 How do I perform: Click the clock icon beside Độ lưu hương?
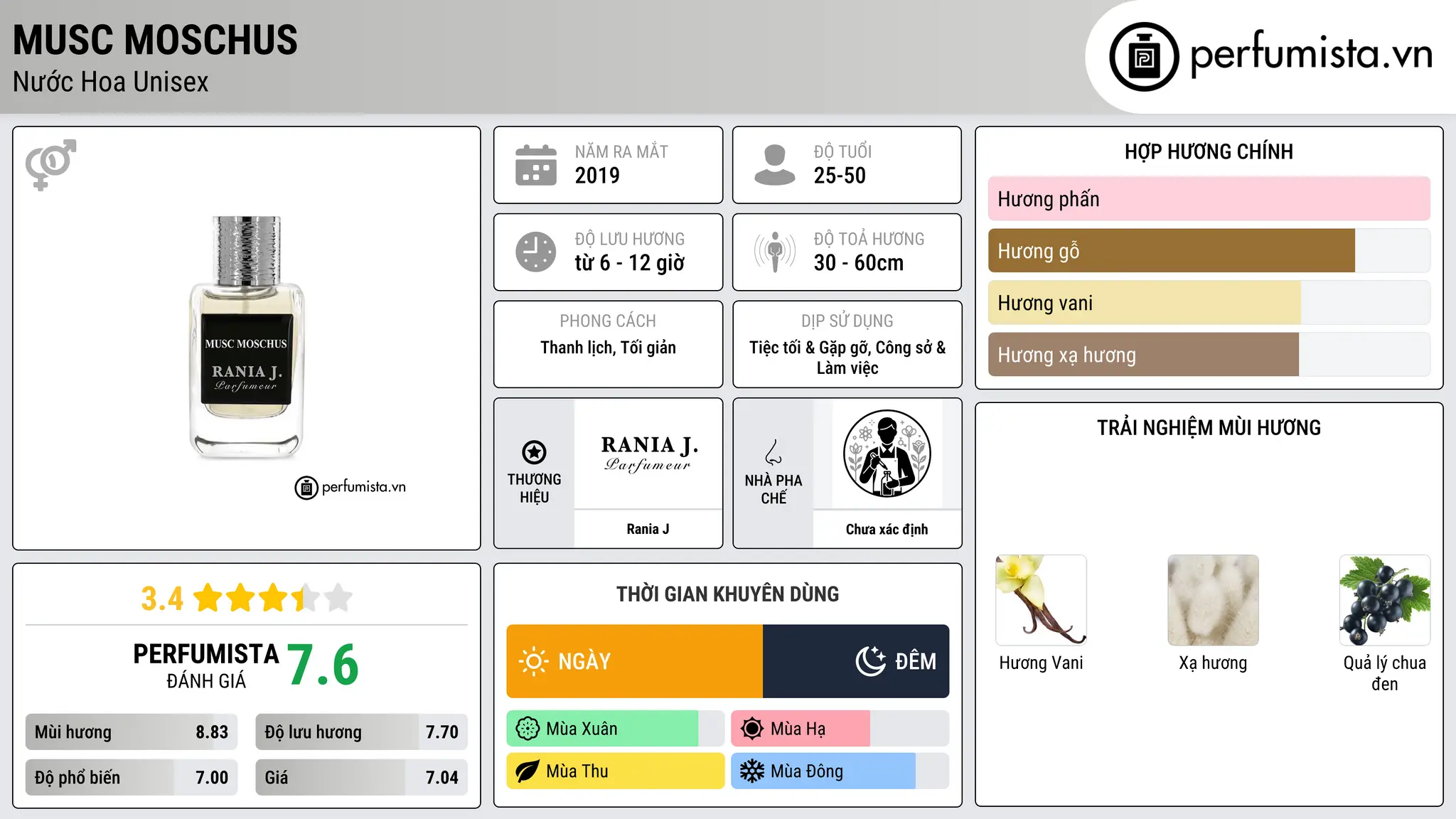pos(536,252)
